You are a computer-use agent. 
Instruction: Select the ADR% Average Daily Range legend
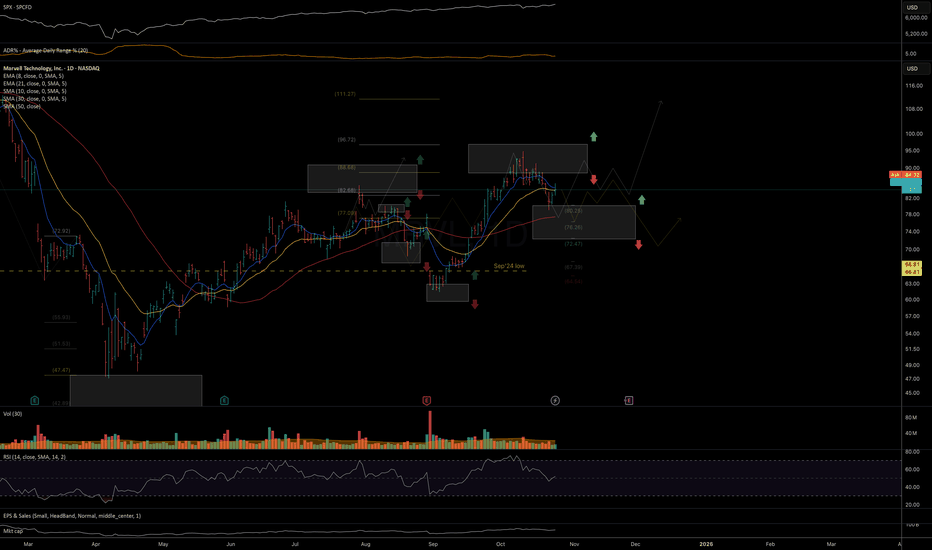(46, 49)
